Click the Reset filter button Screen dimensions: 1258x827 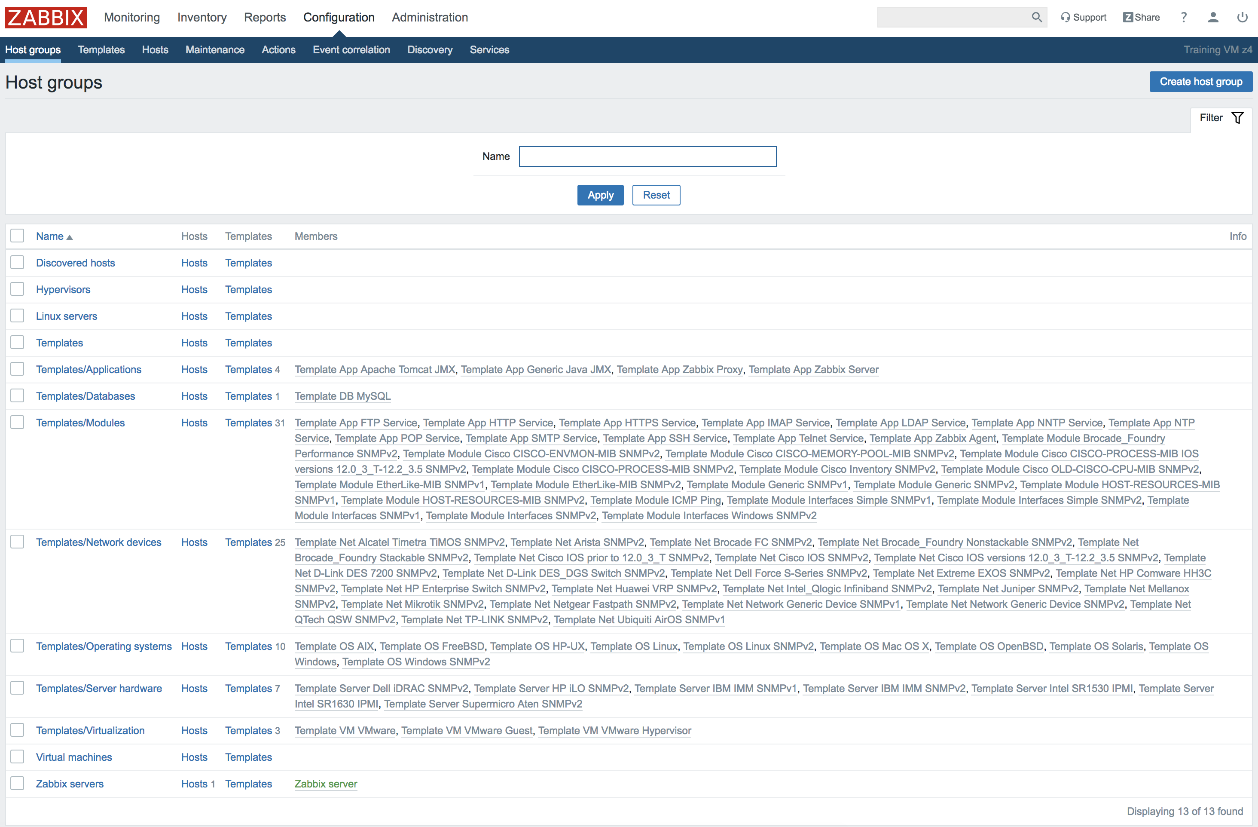click(x=656, y=195)
